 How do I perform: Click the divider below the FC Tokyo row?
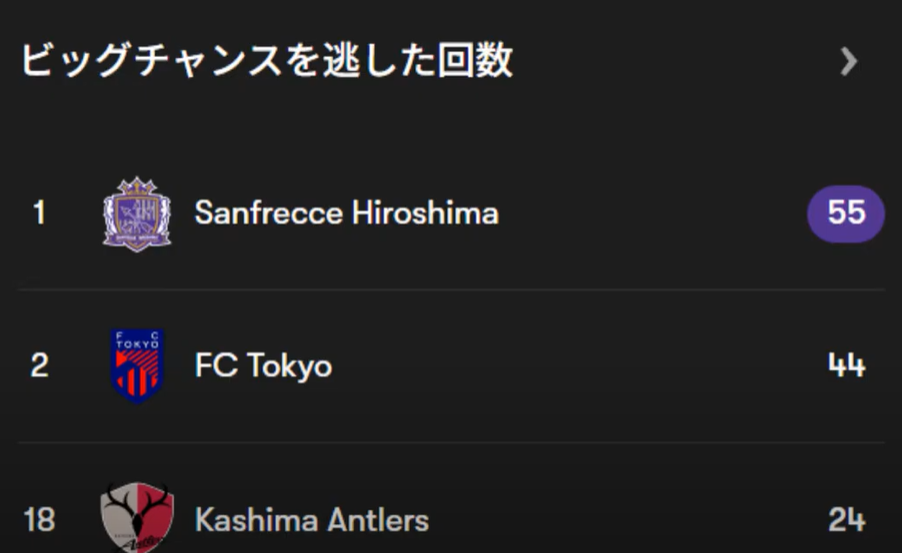(450, 443)
